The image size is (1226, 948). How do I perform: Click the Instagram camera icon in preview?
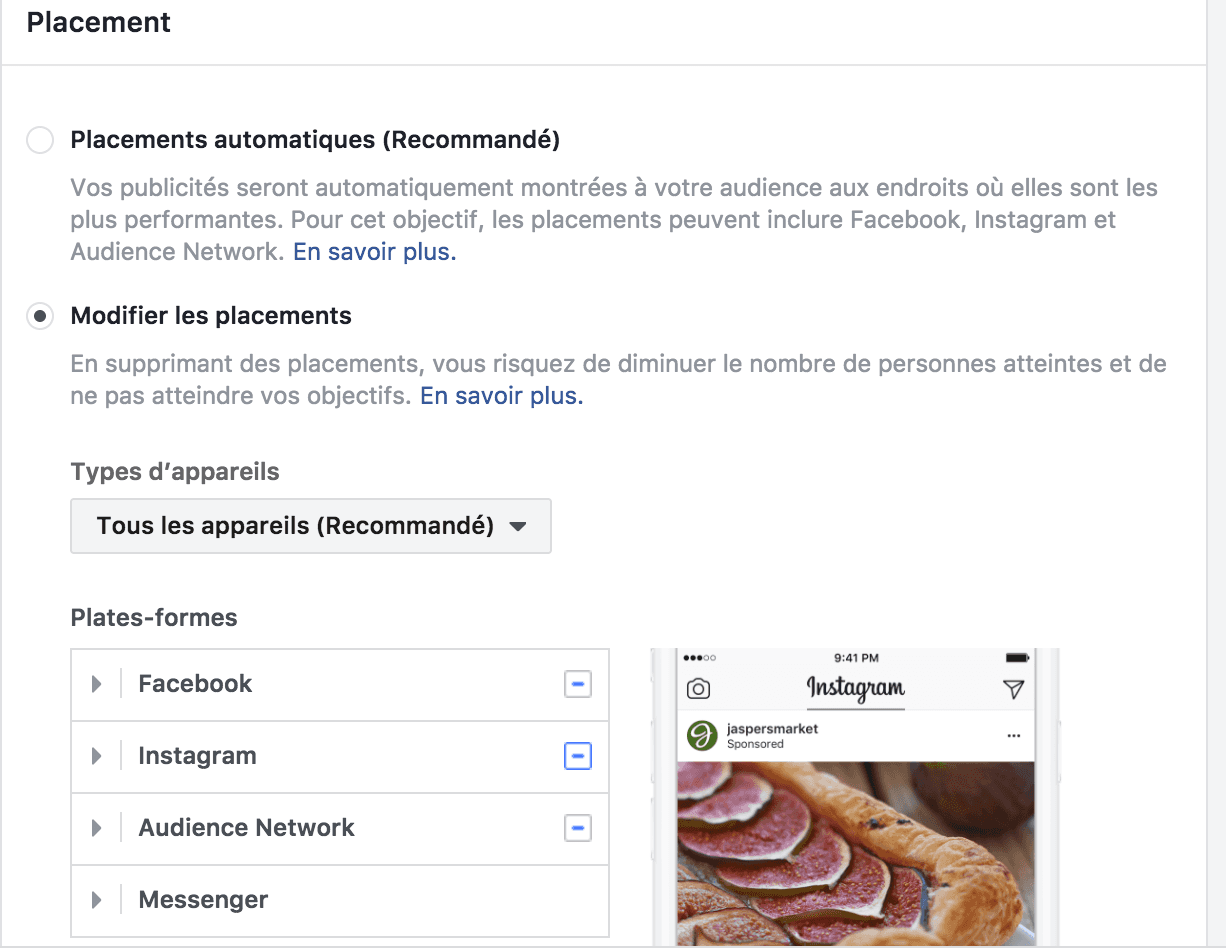[x=698, y=689]
